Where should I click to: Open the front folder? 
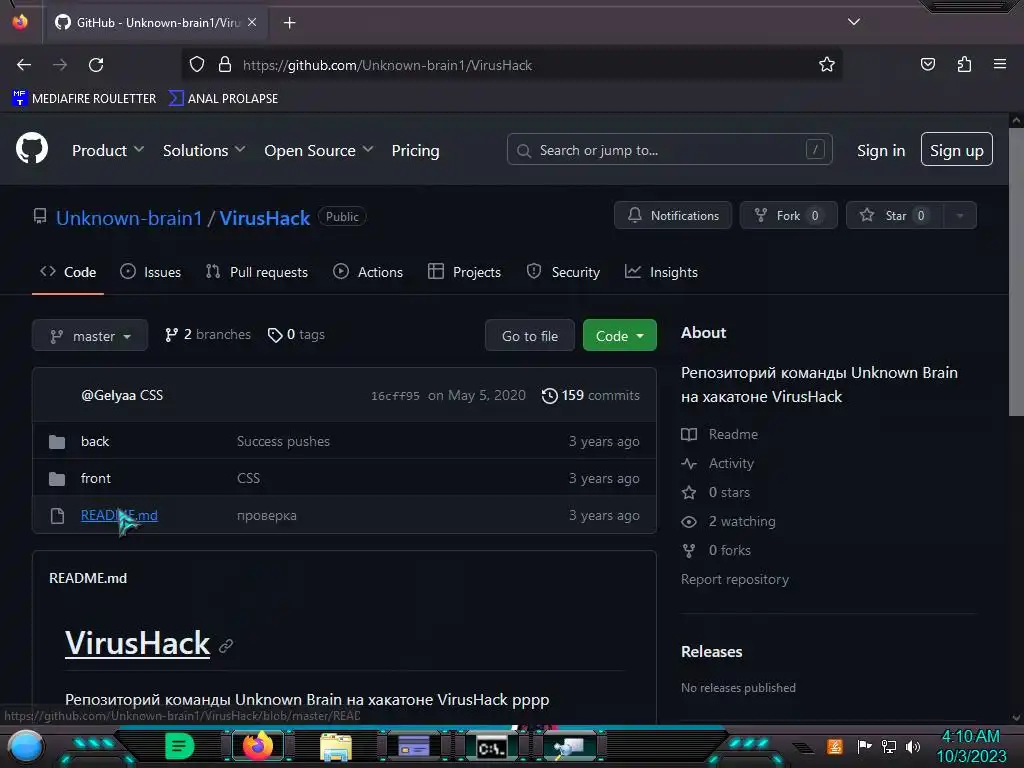[95, 479]
